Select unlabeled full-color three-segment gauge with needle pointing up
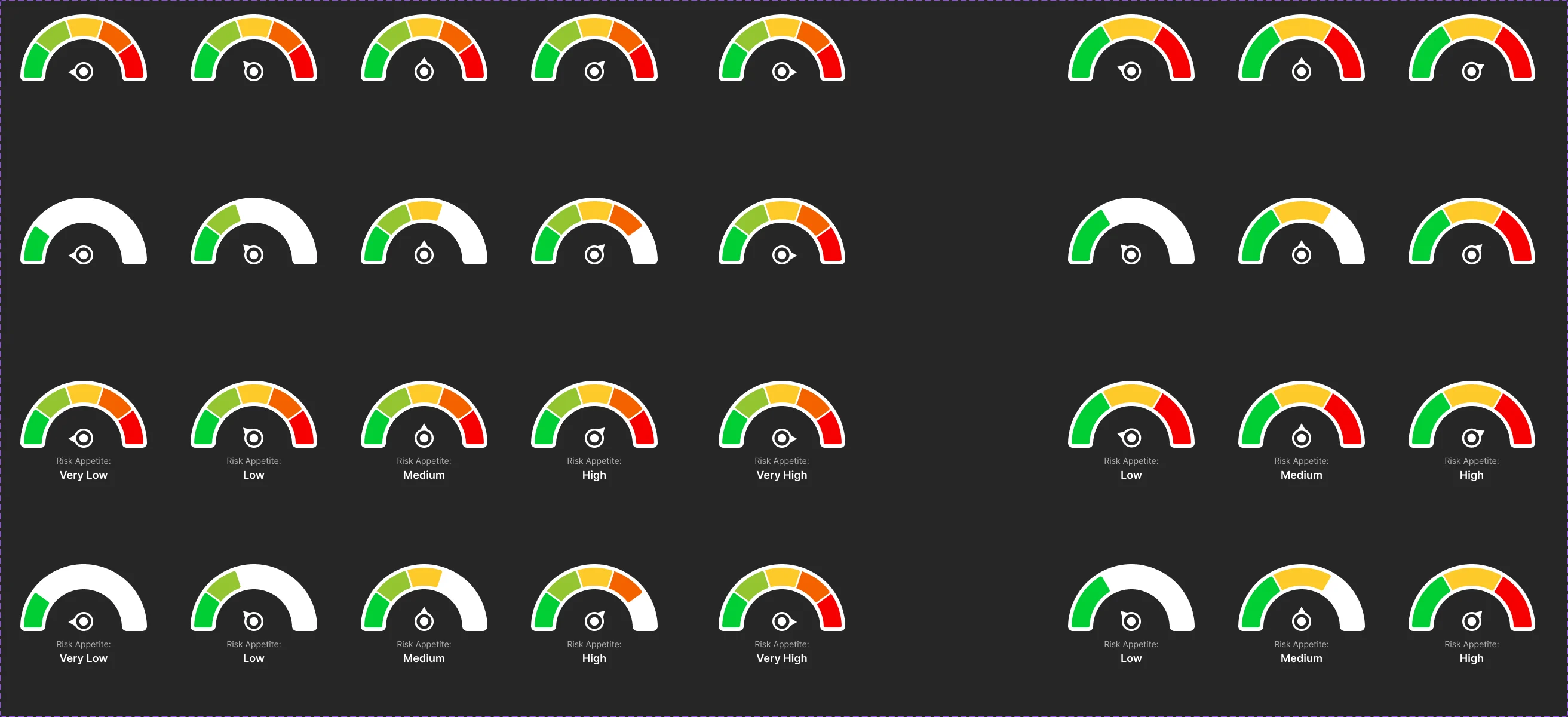The height and width of the screenshot is (717, 1568). click(x=1302, y=48)
